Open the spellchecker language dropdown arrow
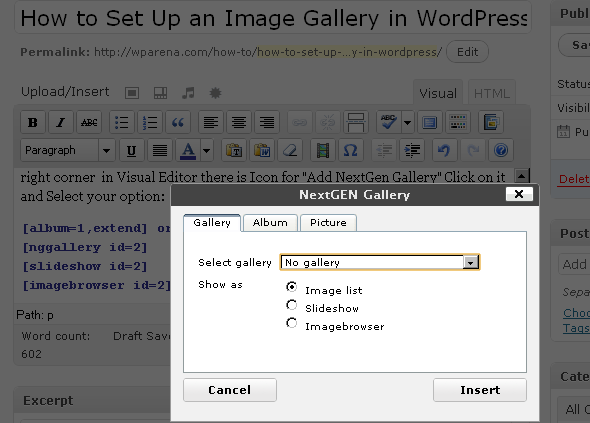Screen dimensions: 590x423 408,122
